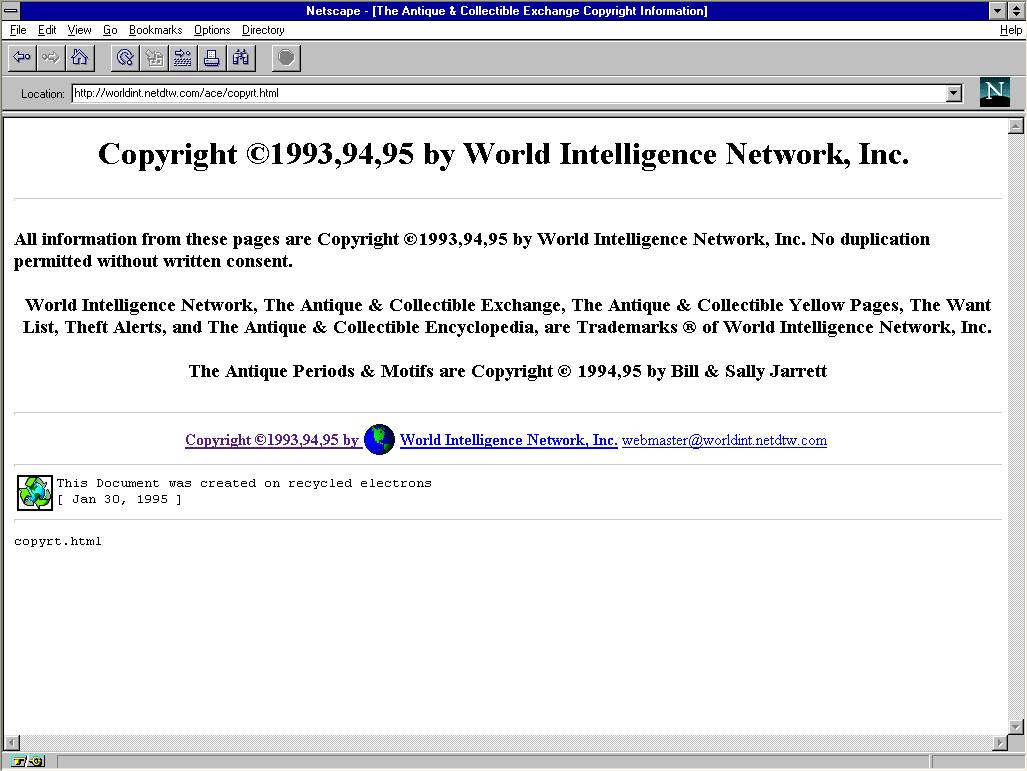Viewport: 1027px width, 771px height.
Task: Follow the 'Copyright ©1993,94,95 by' link
Action: 272,440
